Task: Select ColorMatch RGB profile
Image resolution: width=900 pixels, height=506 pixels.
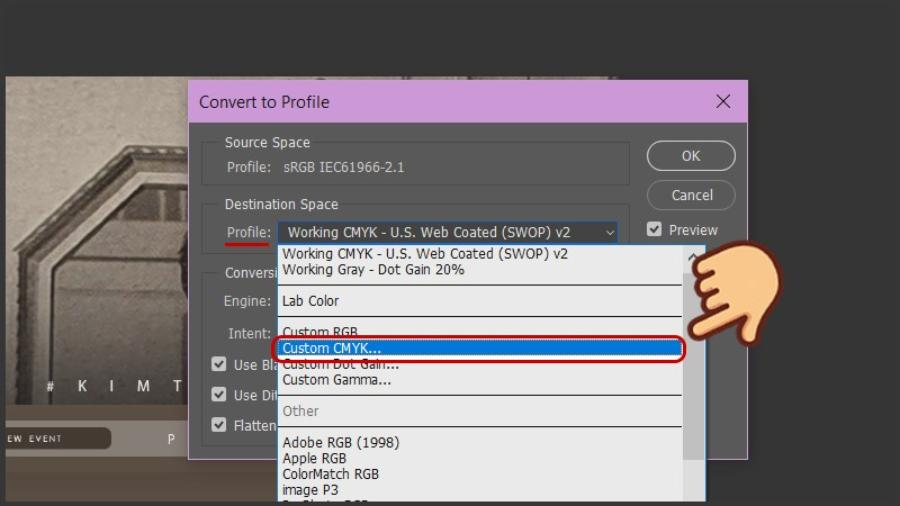Action: [x=330, y=474]
